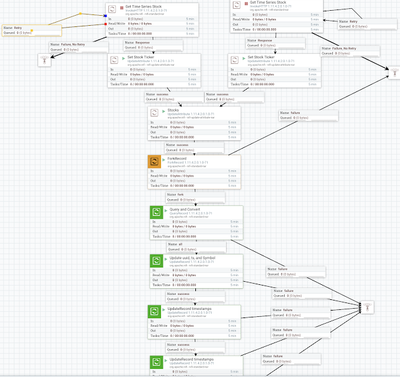Screen dimensions: 400x377
Task: Click the yellow bend point on Retry connection
Action: (80, 14)
